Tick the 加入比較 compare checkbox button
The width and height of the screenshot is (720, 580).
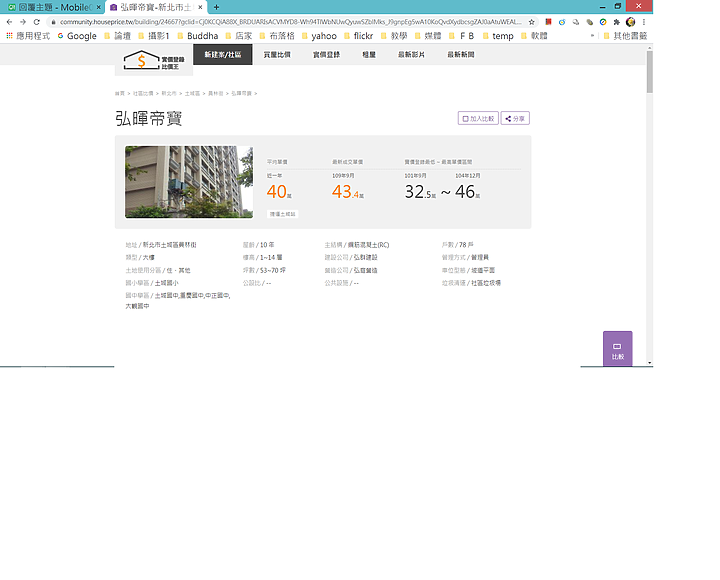[478, 118]
